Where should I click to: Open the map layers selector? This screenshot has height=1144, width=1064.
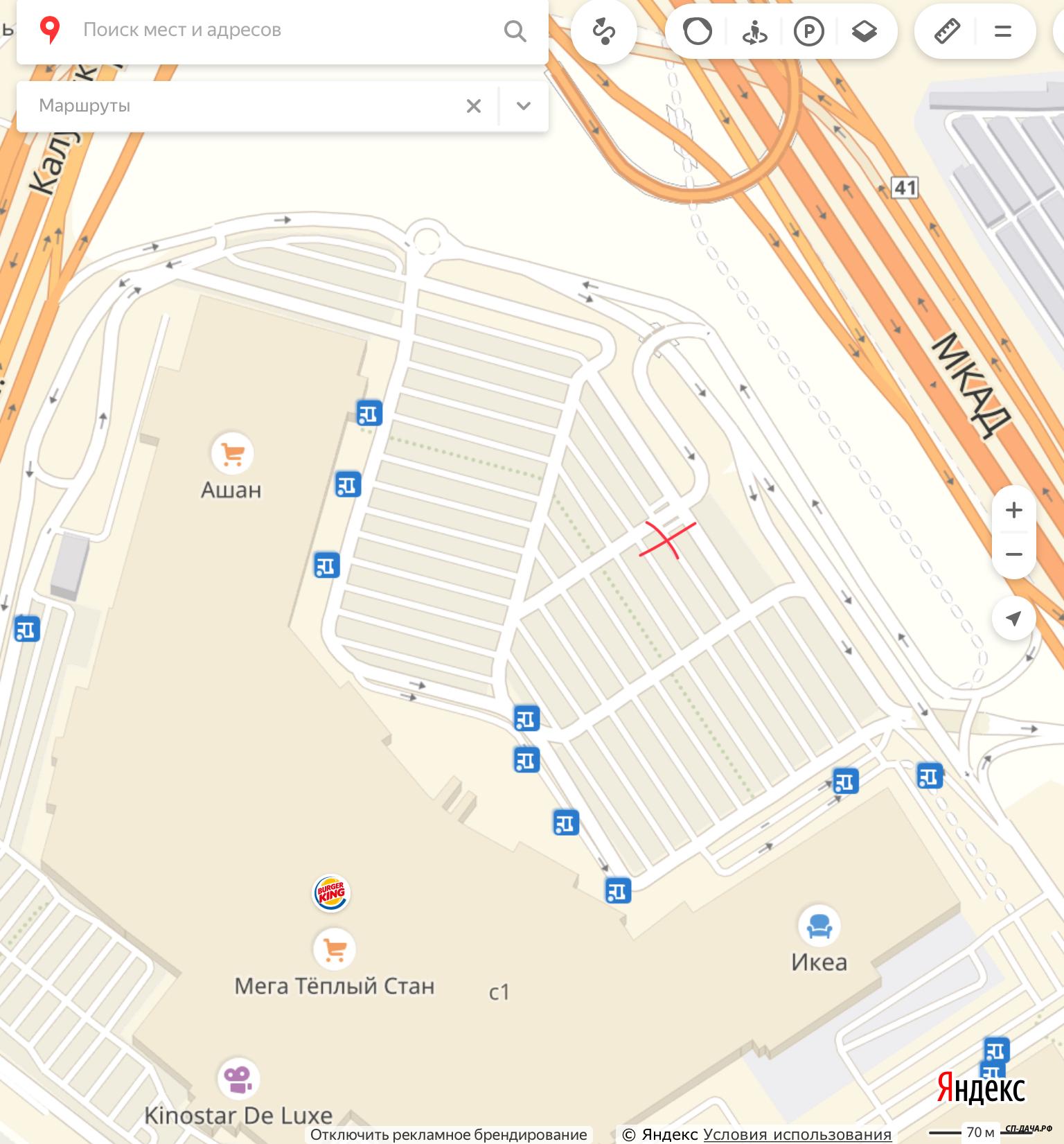864,31
